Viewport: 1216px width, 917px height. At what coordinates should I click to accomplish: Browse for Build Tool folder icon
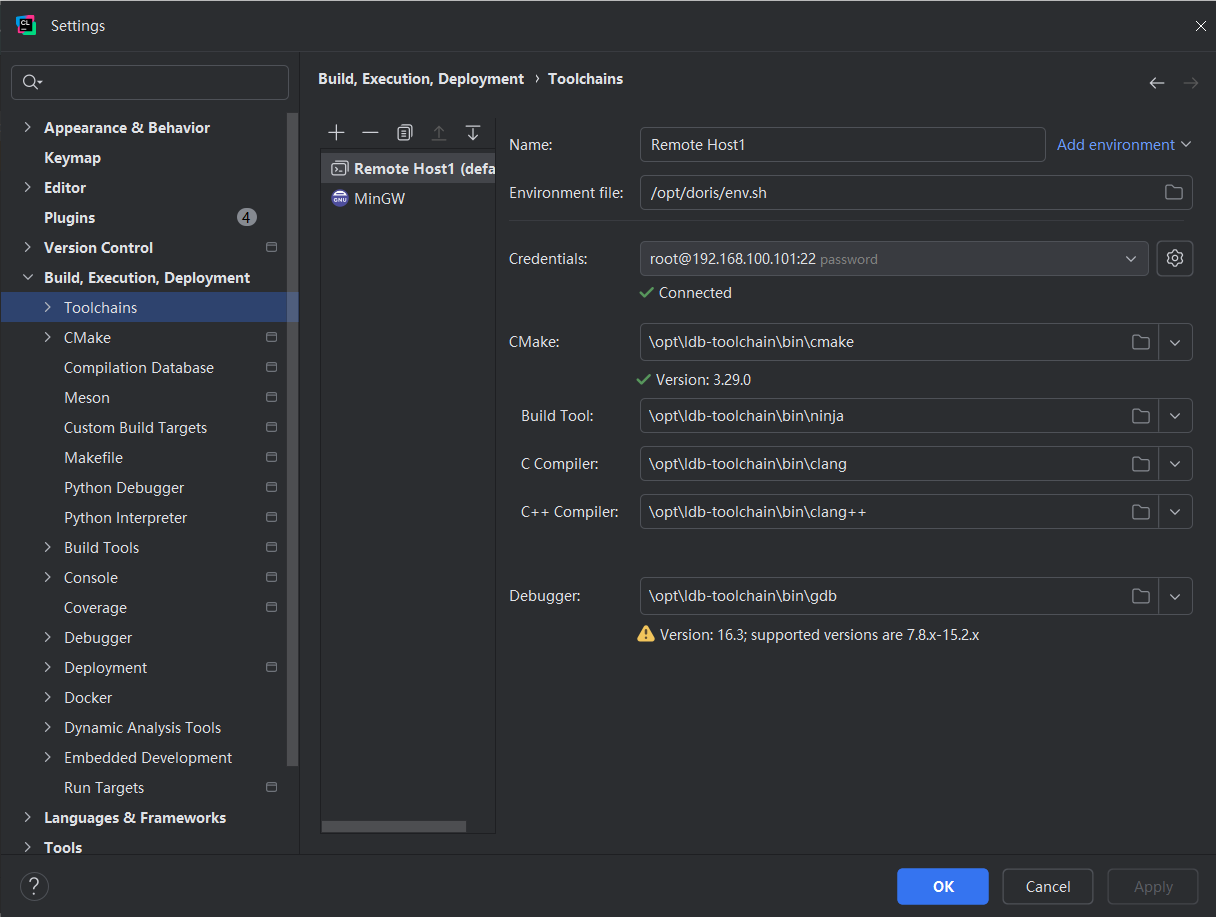(x=1140, y=416)
